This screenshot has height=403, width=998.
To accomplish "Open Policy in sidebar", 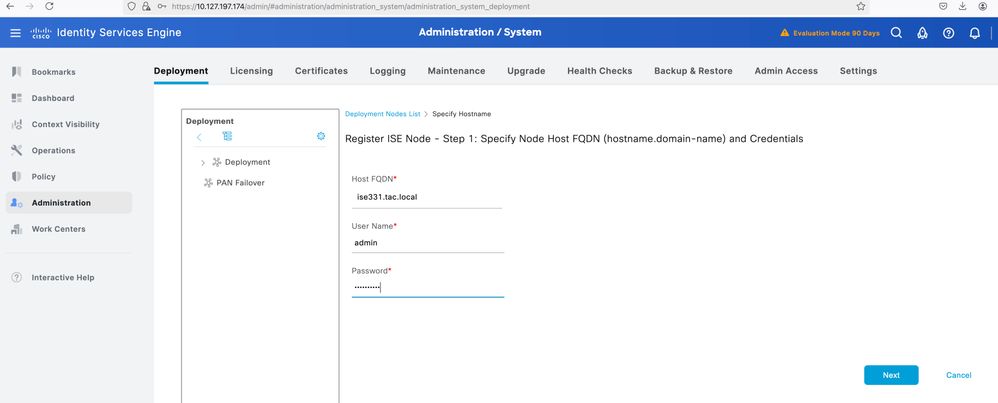I will (x=43, y=176).
